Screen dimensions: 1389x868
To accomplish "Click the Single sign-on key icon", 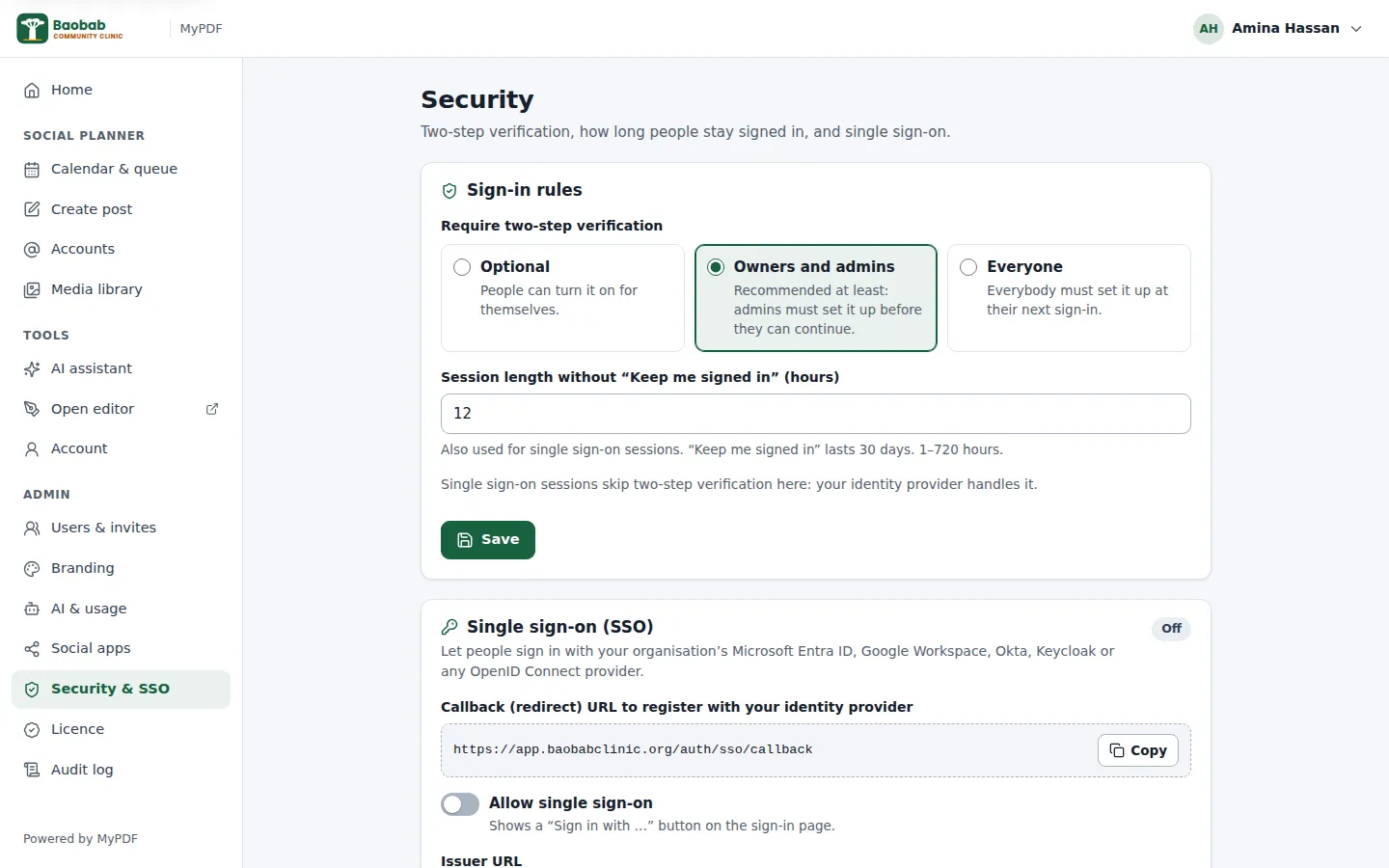I will pos(449,628).
